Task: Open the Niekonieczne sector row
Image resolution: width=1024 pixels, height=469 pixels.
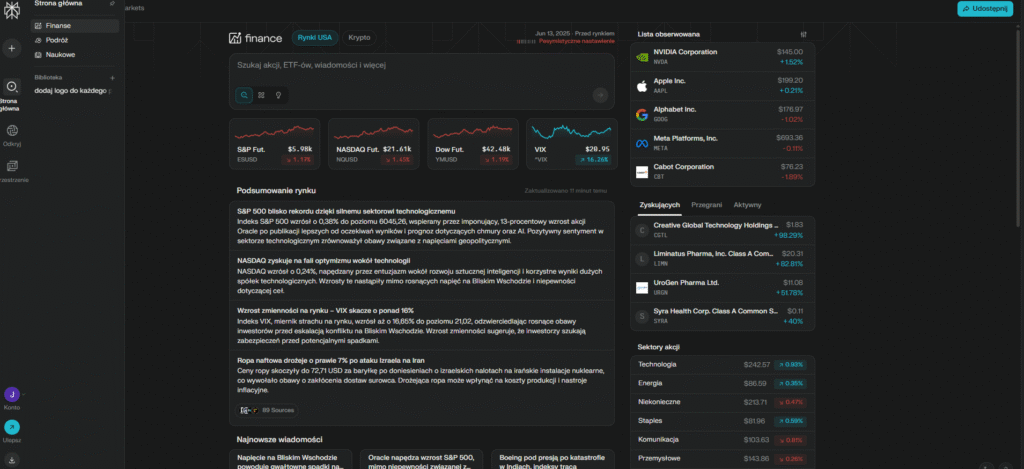Action: tap(722, 402)
